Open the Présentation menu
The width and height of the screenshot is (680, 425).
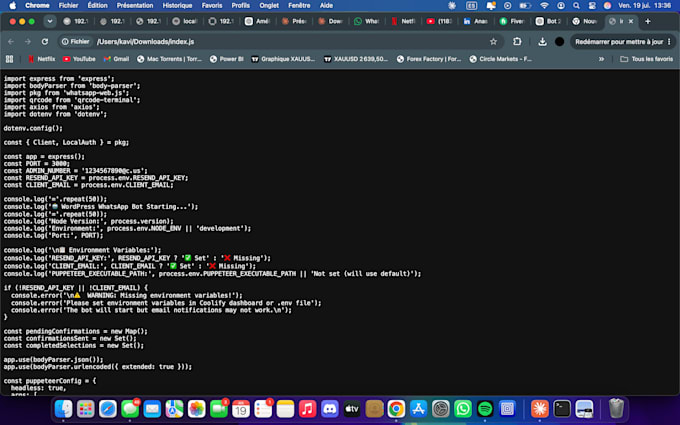pyautogui.click(x=135, y=6)
